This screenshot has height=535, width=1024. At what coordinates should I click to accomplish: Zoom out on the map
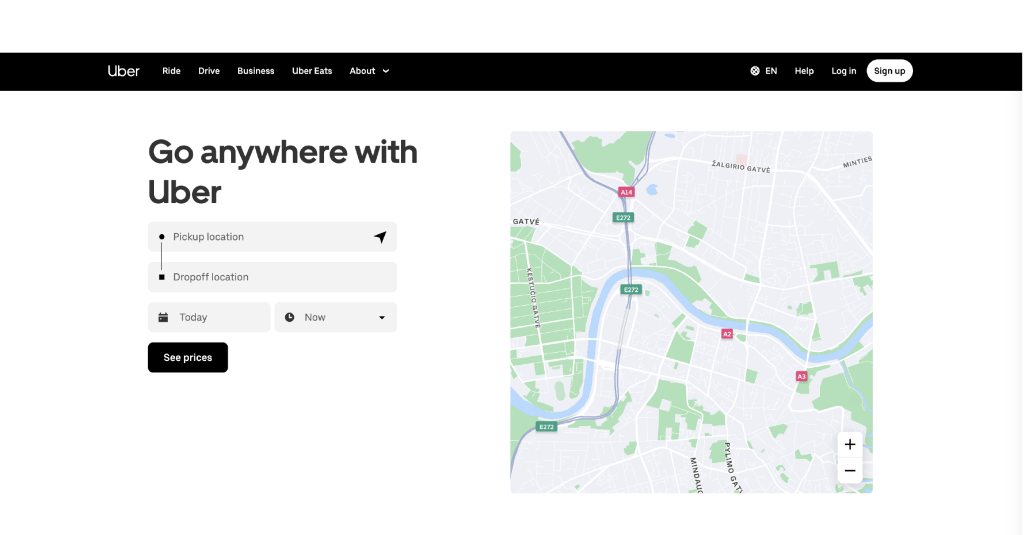click(x=850, y=470)
